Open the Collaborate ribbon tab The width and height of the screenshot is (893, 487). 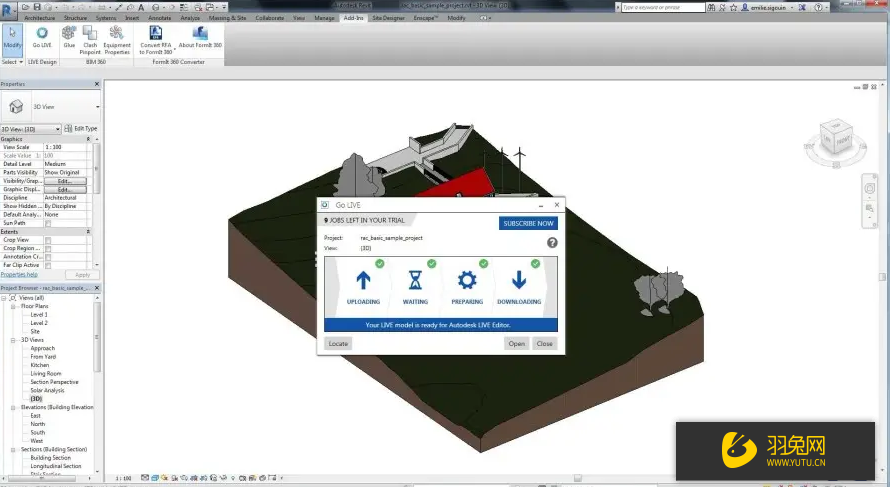269,18
